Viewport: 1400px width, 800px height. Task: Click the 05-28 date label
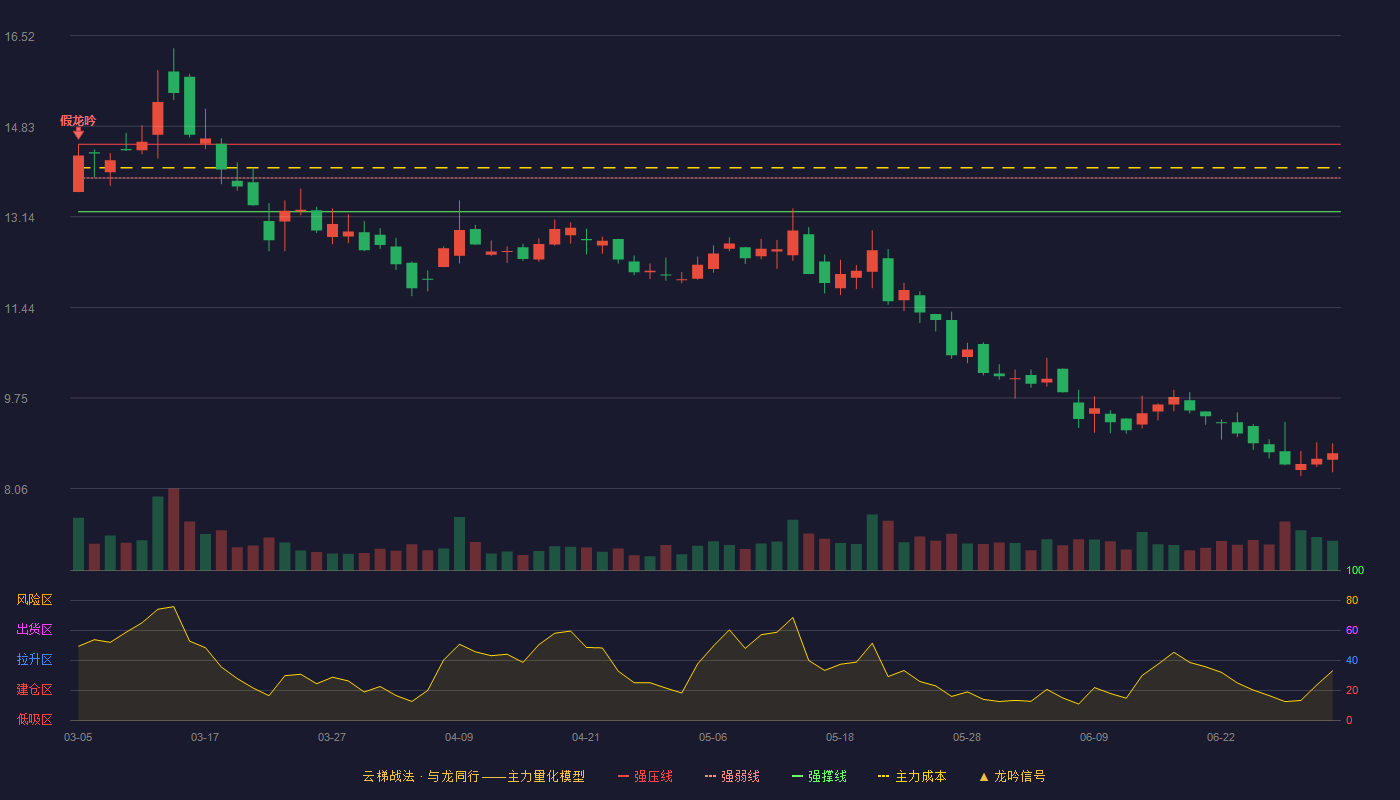coord(967,737)
